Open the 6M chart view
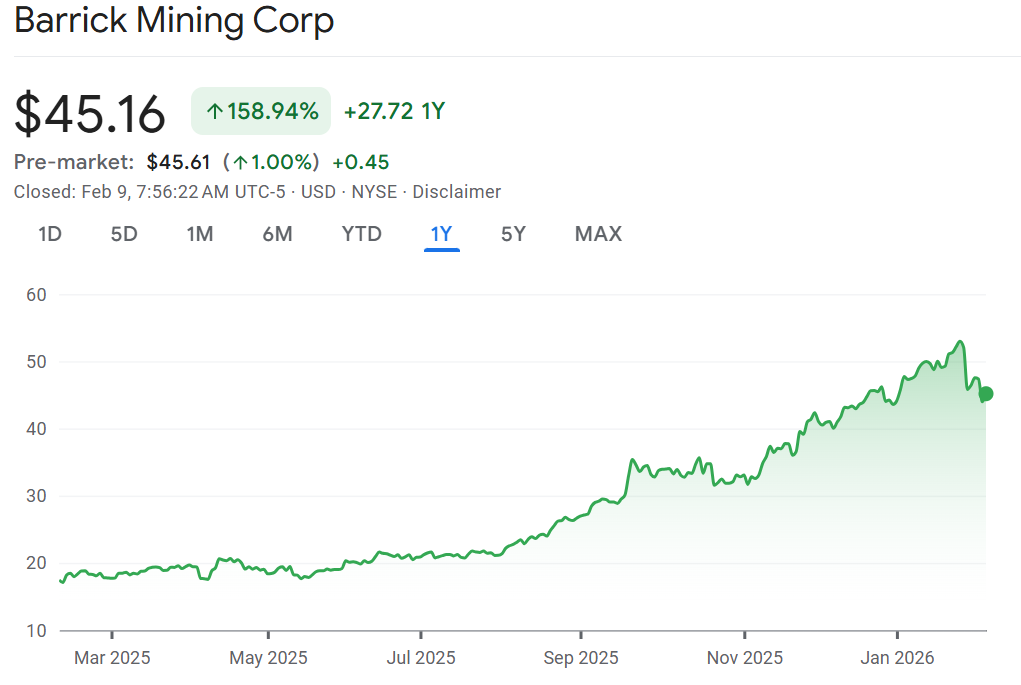1021x685 pixels. pyautogui.click(x=277, y=234)
